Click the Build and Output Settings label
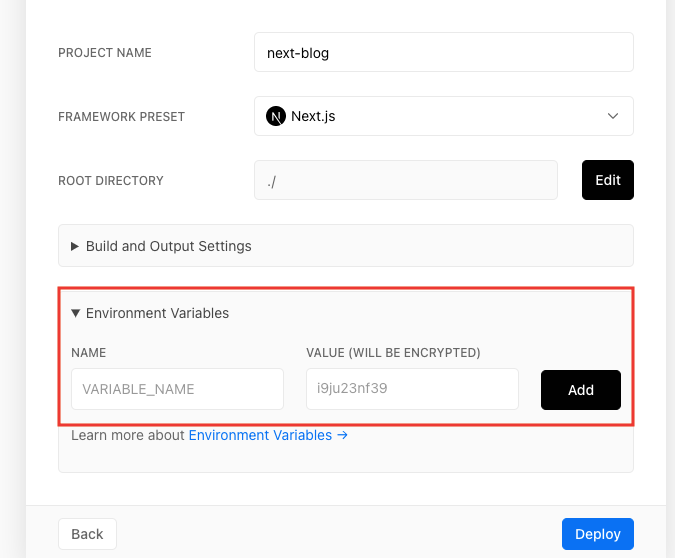Image resolution: width=675 pixels, height=558 pixels. coord(169,246)
